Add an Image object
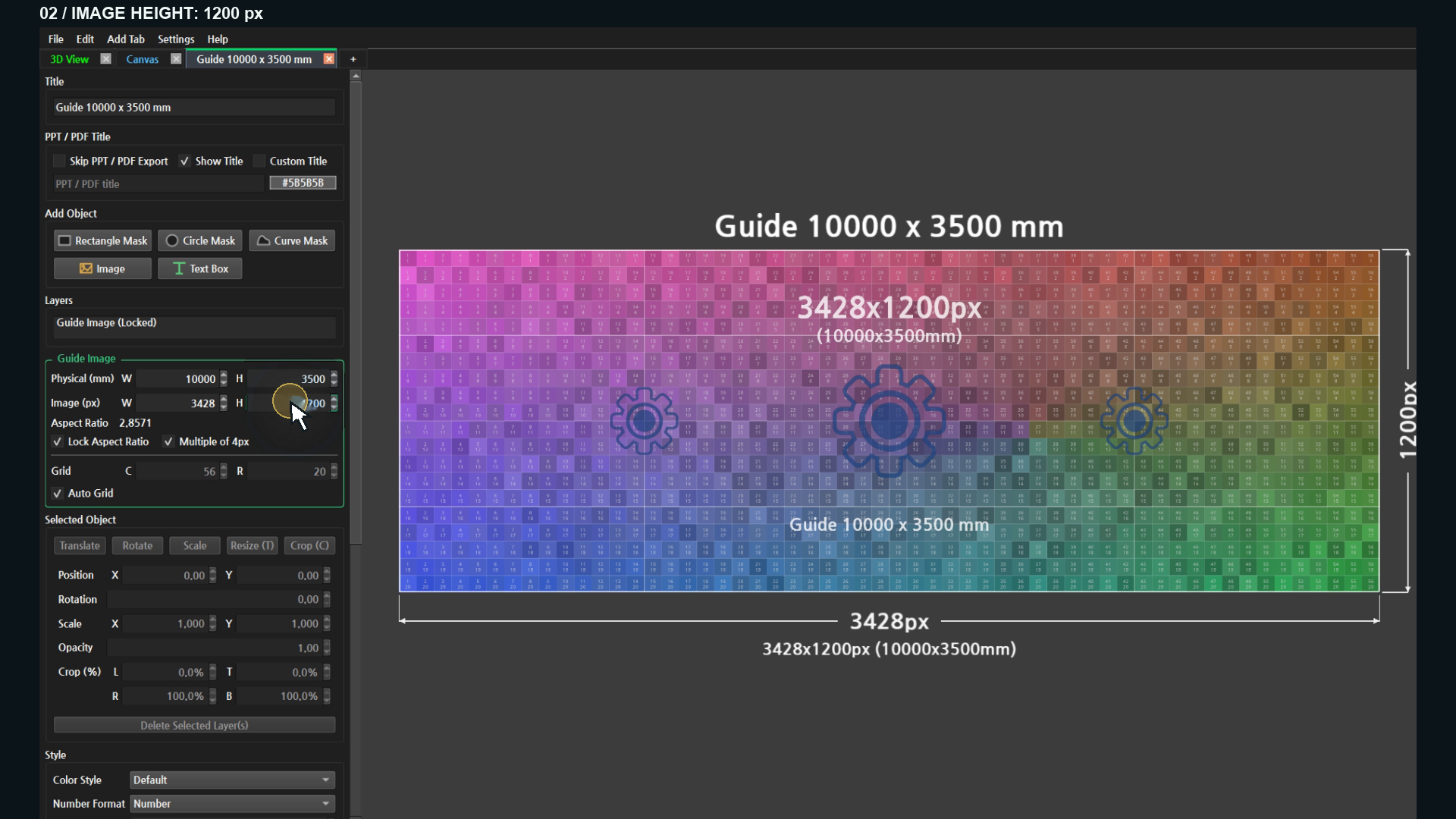Screen dimensions: 1456x819 (102, 268)
